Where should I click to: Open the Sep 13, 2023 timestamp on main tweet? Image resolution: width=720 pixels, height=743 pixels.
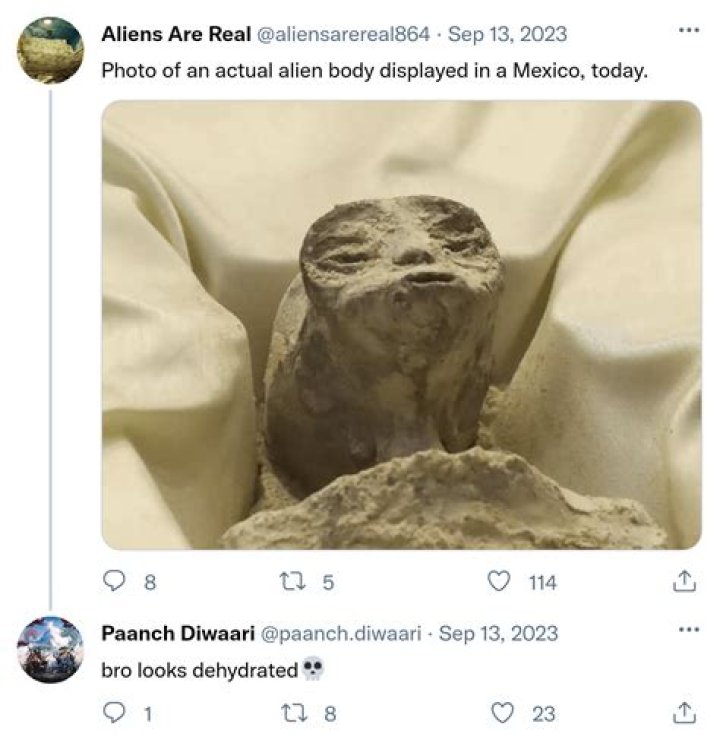[507, 34]
